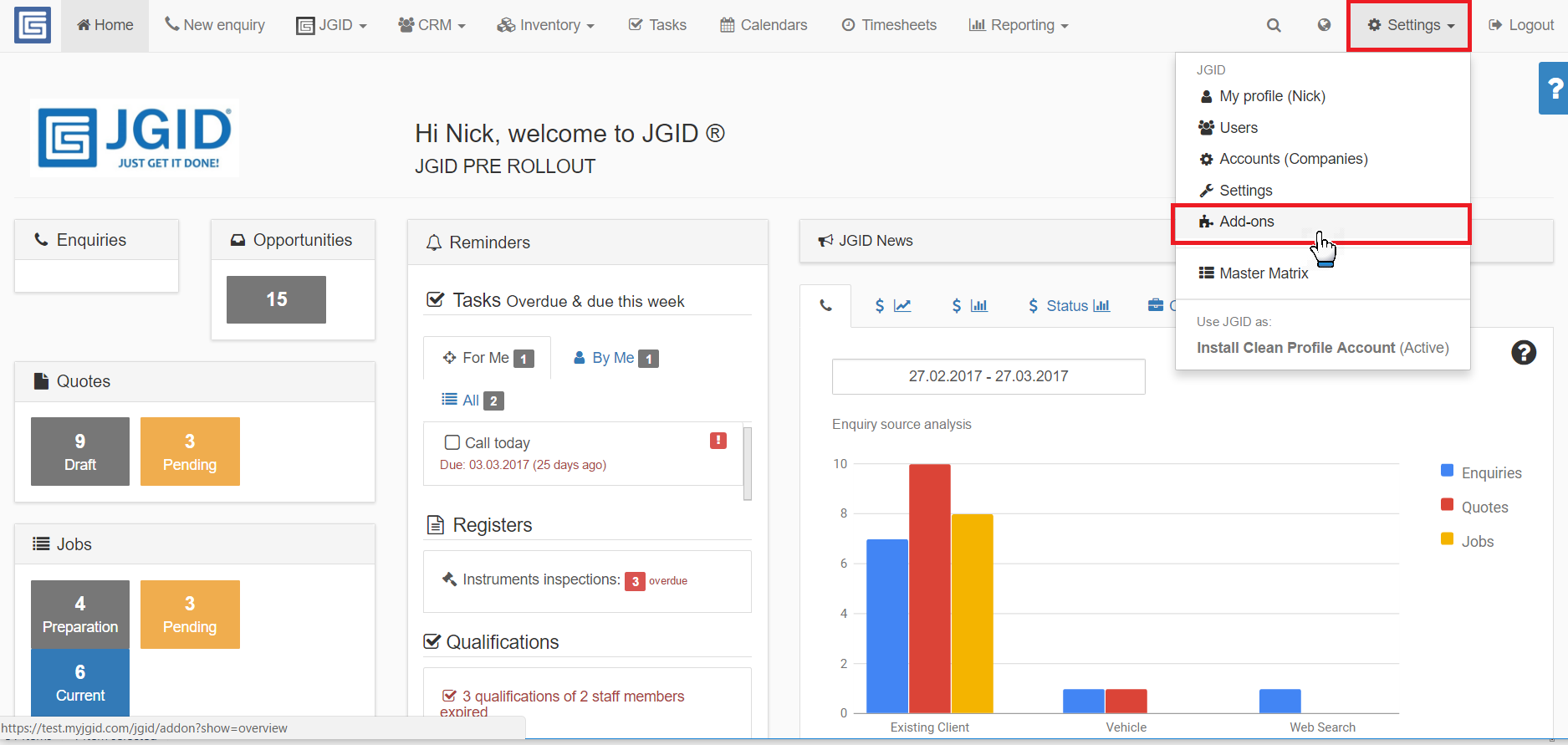Screen dimensions: 1568x745
Task: Go to Home in navbar
Action: [105, 25]
